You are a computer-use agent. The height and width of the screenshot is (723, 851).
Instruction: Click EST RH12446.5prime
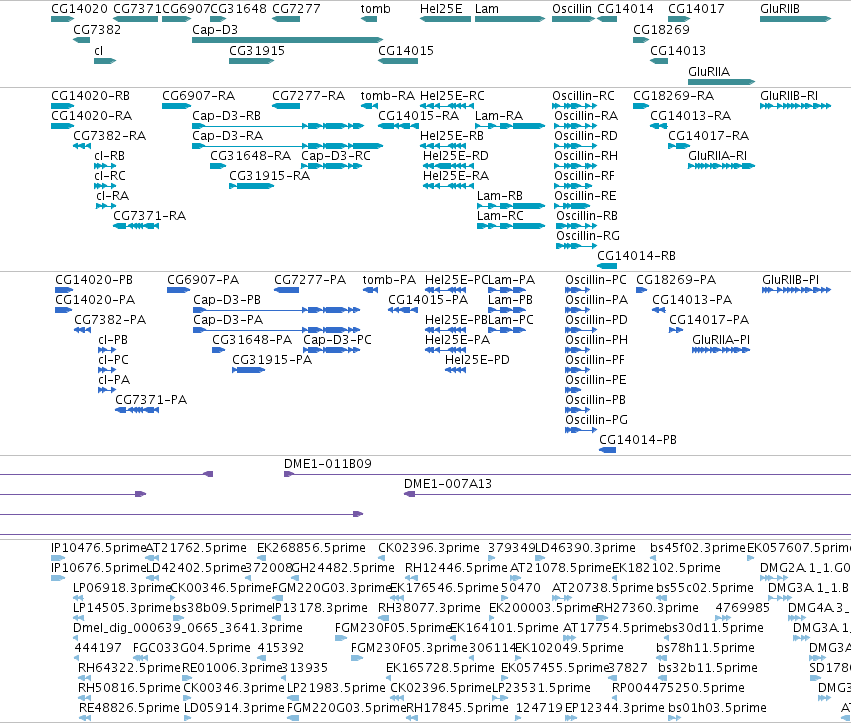(x=412, y=578)
